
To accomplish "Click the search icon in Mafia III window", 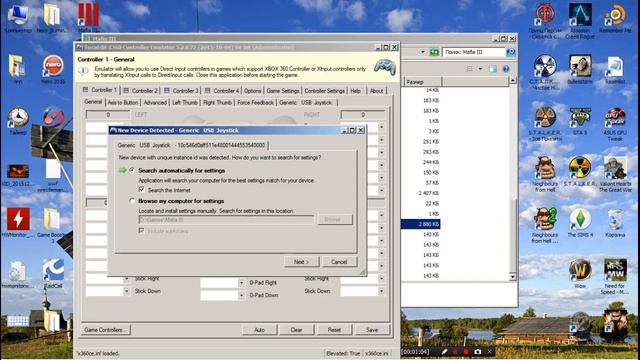I will pyautogui.click(x=510, y=52).
